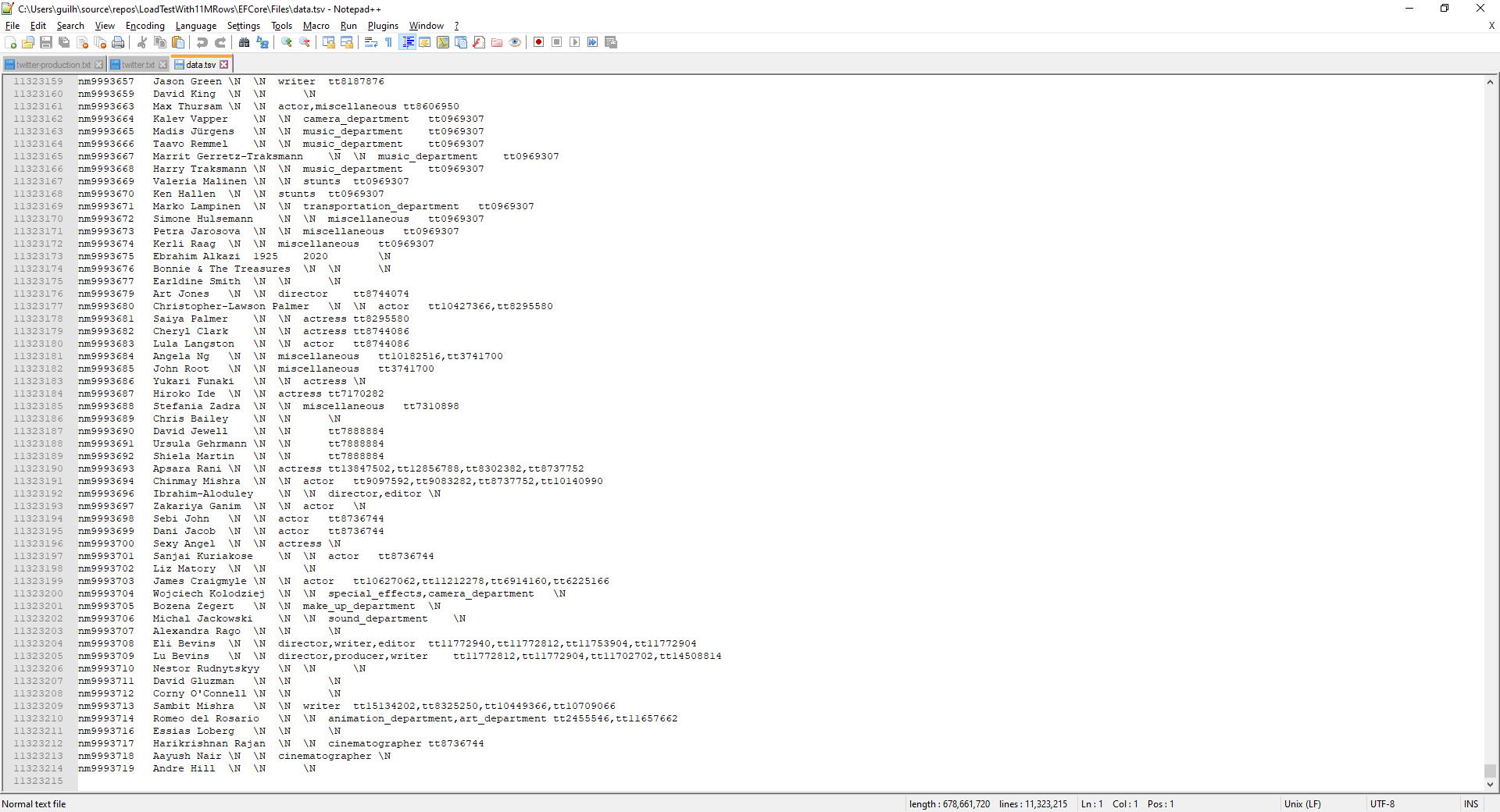1500x812 pixels.
Task: Close the data.tsv tab
Action: [224, 64]
